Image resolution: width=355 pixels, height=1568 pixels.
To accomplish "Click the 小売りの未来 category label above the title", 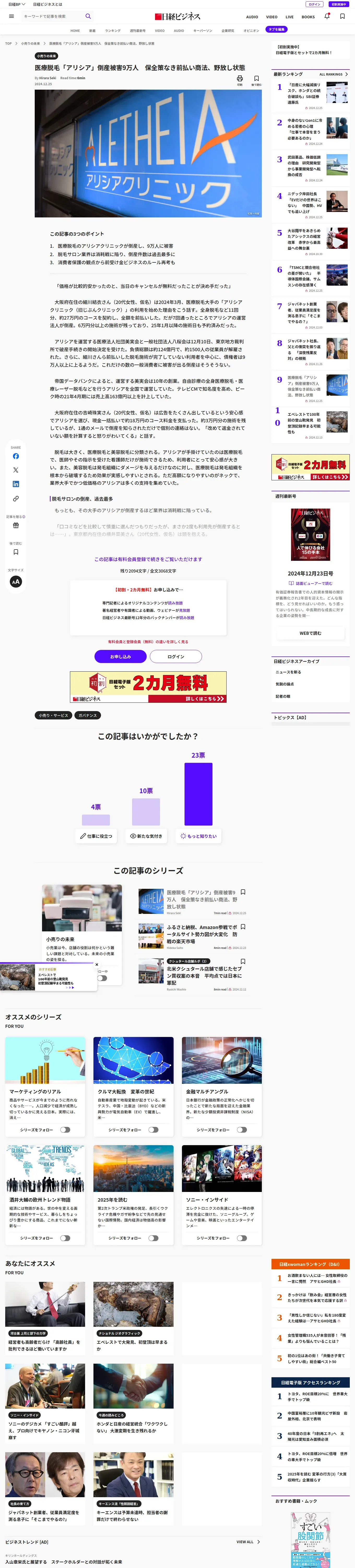I will [47, 56].
